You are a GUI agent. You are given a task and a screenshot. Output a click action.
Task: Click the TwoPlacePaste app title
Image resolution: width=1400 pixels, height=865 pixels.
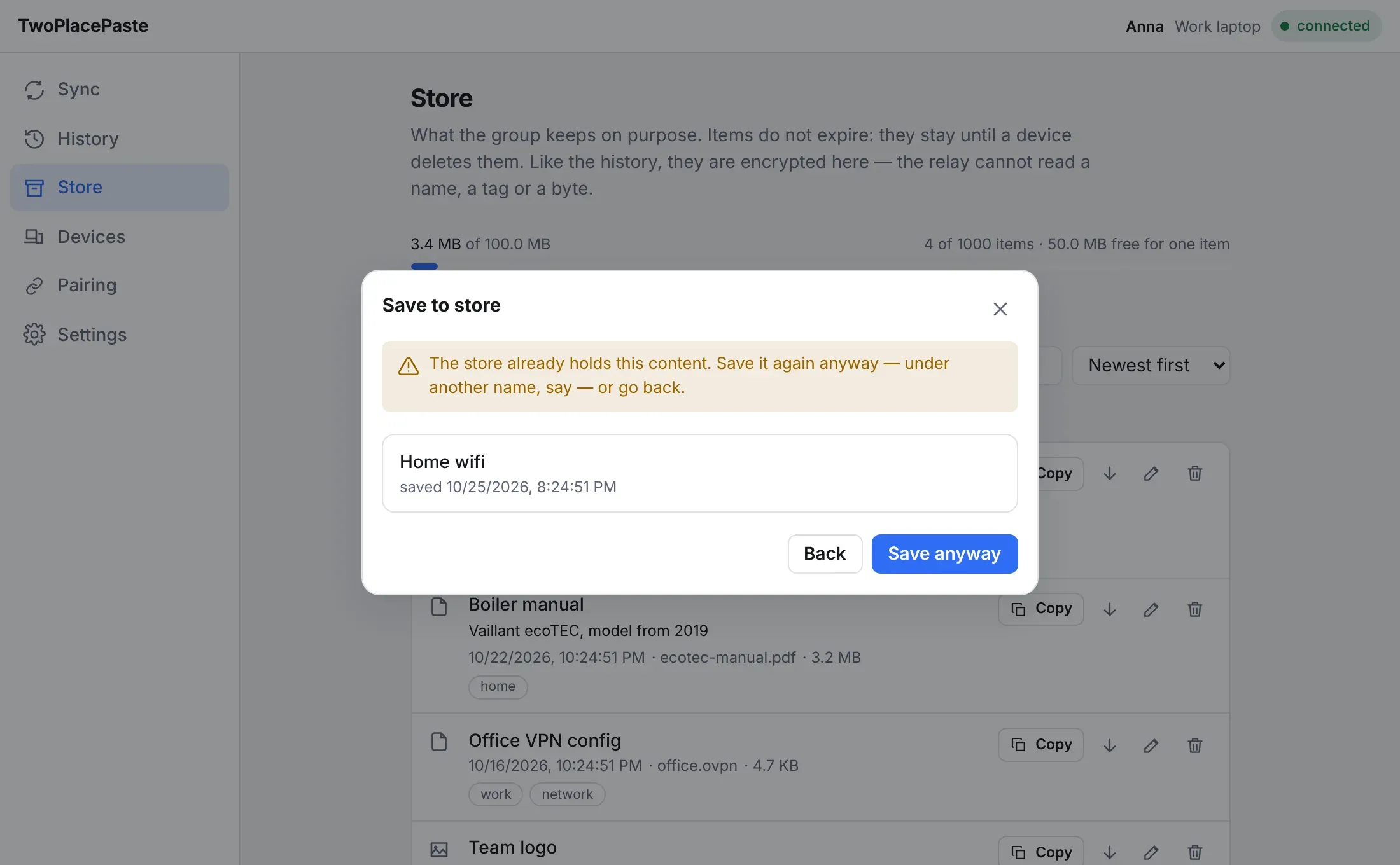pos(83,26)
